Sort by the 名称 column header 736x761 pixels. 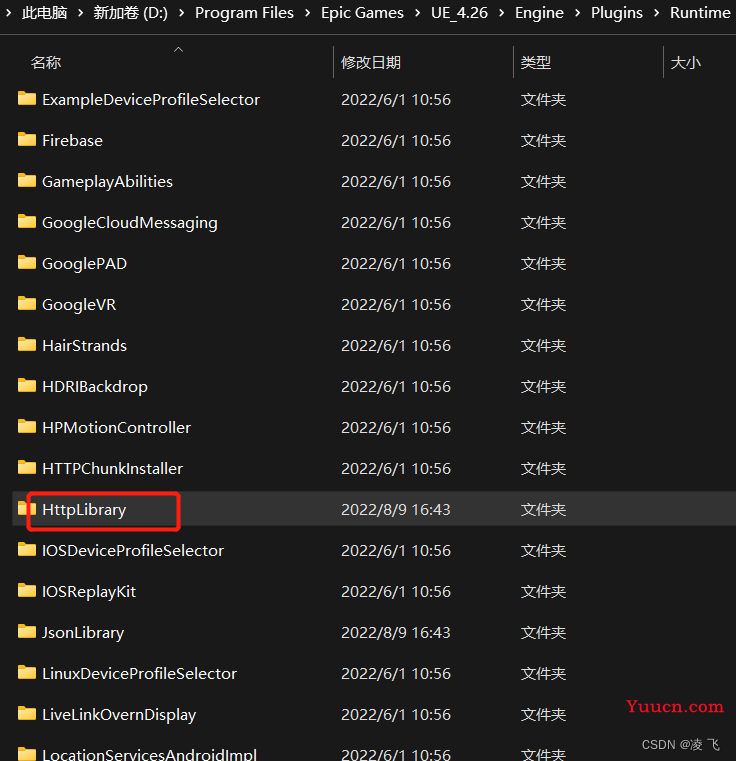coord(46,63)
